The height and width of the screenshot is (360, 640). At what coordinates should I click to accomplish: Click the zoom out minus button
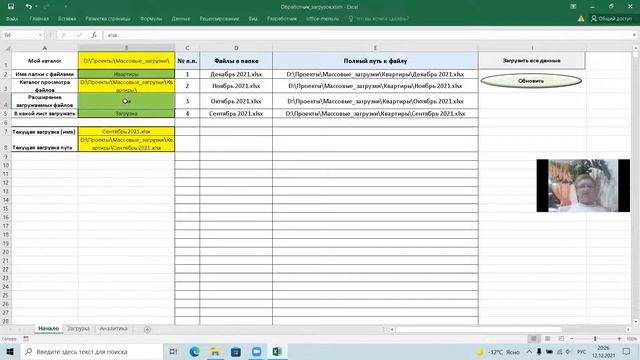(x=572, y=339)
